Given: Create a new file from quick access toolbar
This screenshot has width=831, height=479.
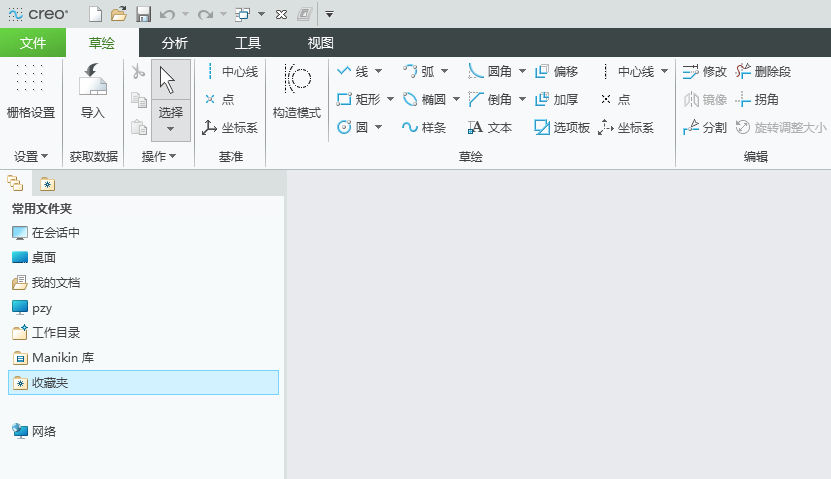Looking at the screenshot, I should click(x=95, y=14).
